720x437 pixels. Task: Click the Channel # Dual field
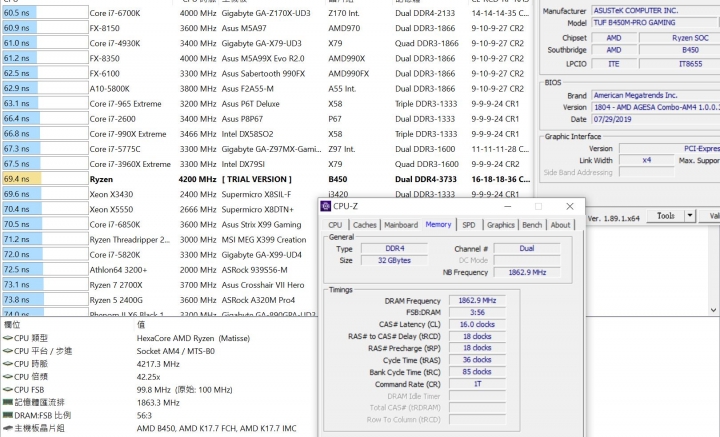point(527,248)
